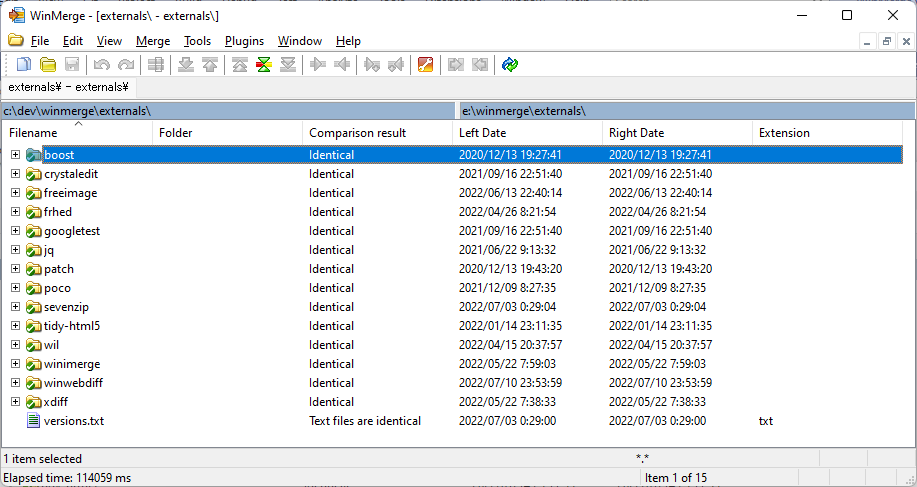Select the versions.txt file name
Viewport: 917px width, 487px height.
pyautogui.click(x=74, y=421)
